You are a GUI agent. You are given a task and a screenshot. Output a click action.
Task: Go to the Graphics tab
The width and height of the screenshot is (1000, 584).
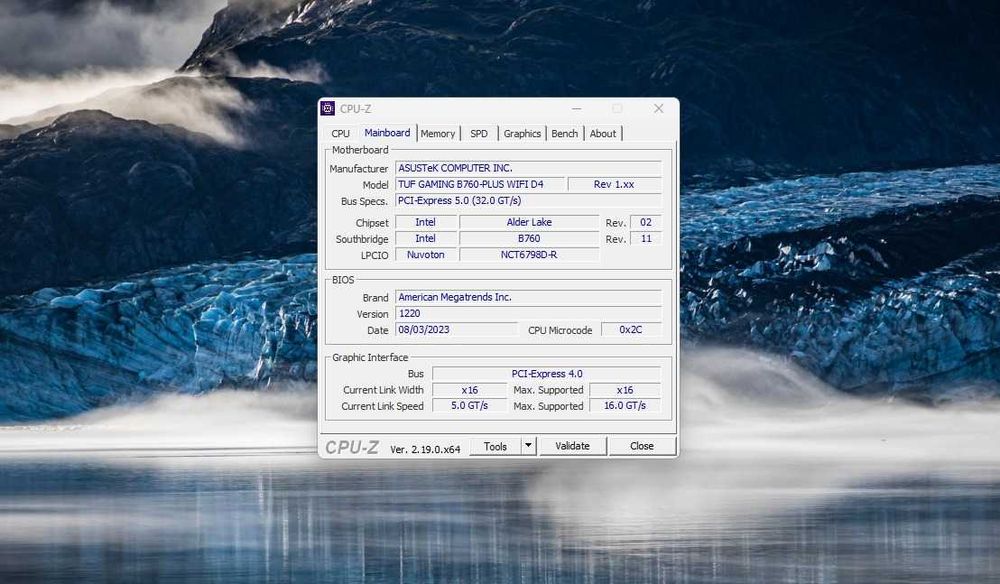(x=522, y=133)
